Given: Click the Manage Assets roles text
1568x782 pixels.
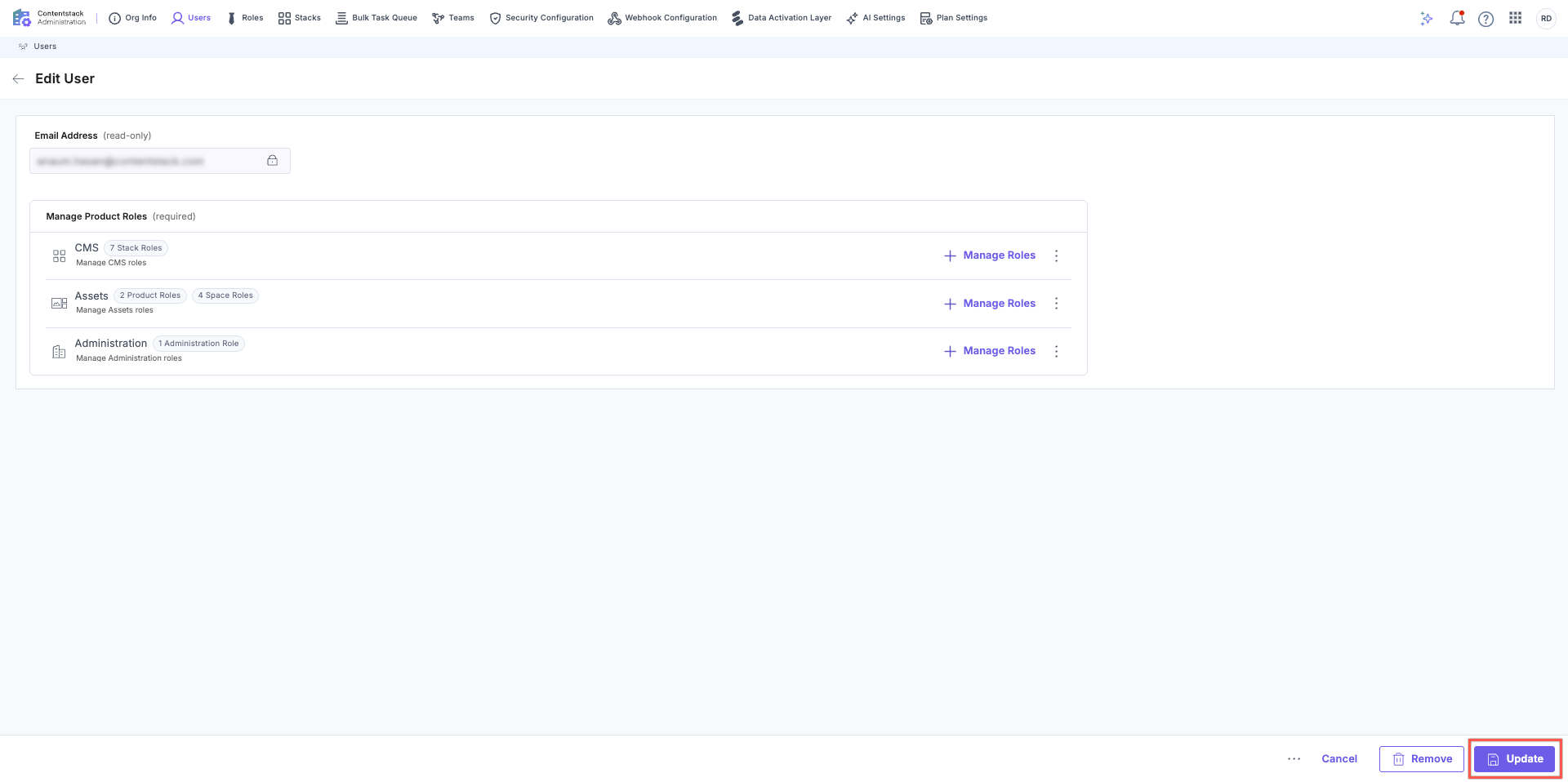Looking at the screenshot, I should click(114, 310).
